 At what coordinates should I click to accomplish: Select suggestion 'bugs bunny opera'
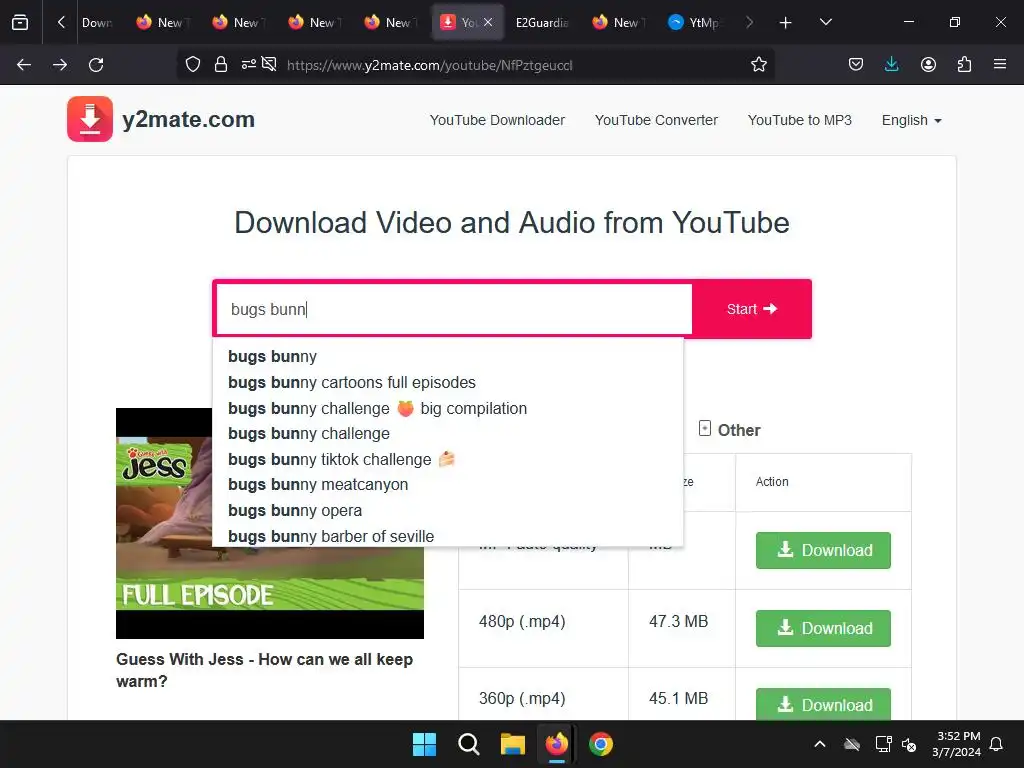448,511
